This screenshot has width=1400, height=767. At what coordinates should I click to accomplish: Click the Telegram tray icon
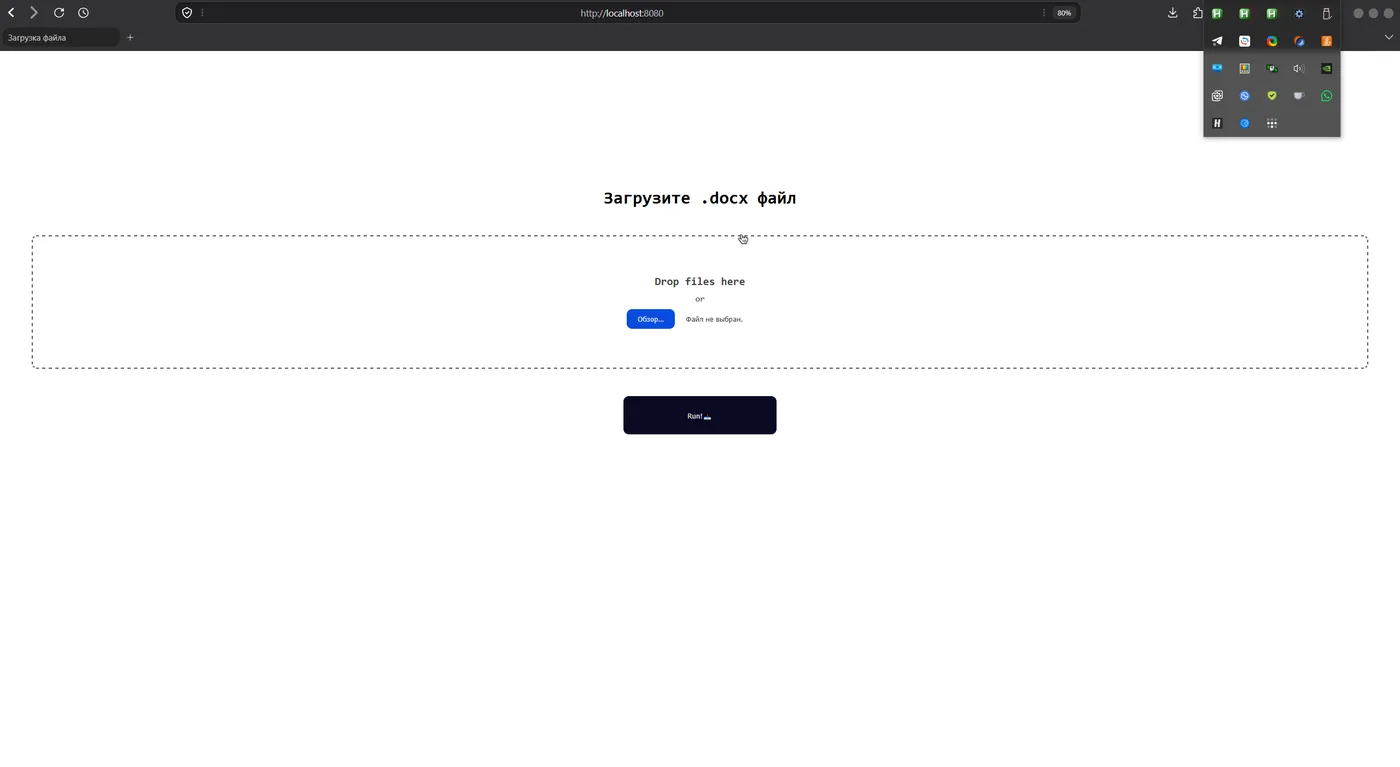(1217, 41)
